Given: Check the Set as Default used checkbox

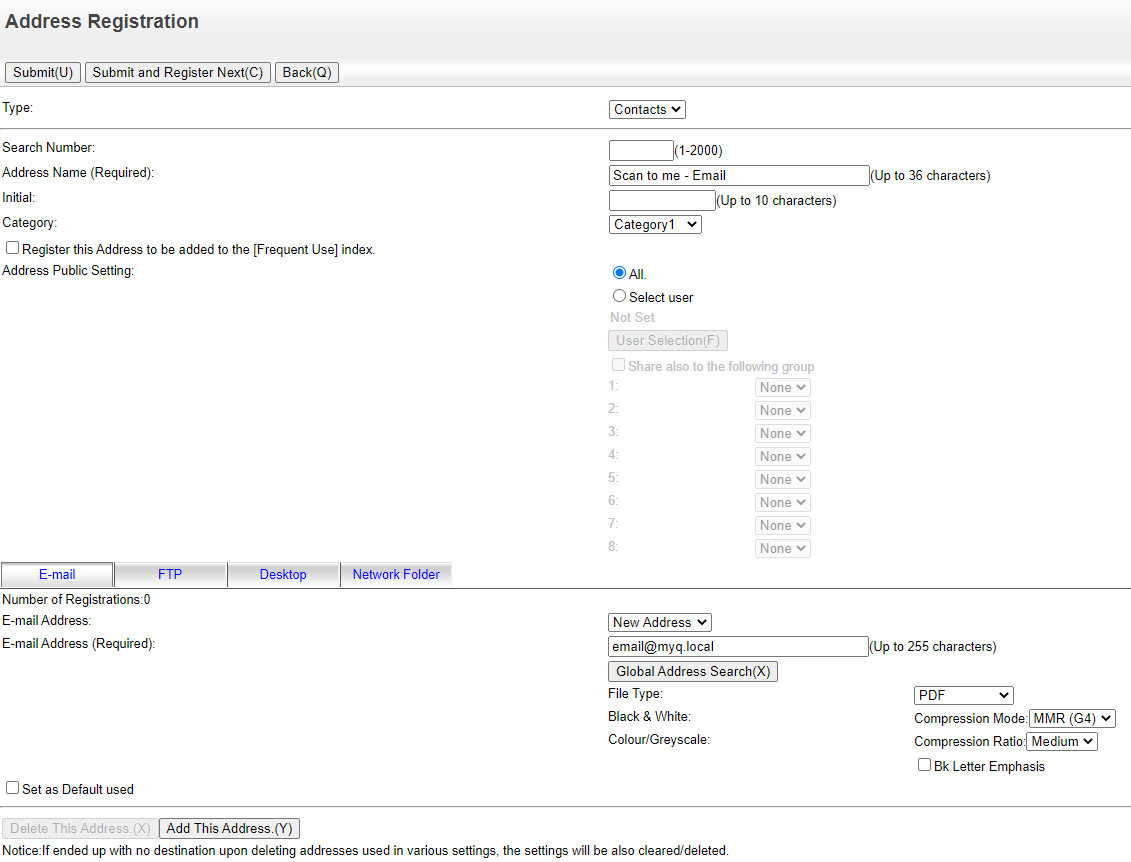Looking at the screenshot, I should [x=12, y=788].
